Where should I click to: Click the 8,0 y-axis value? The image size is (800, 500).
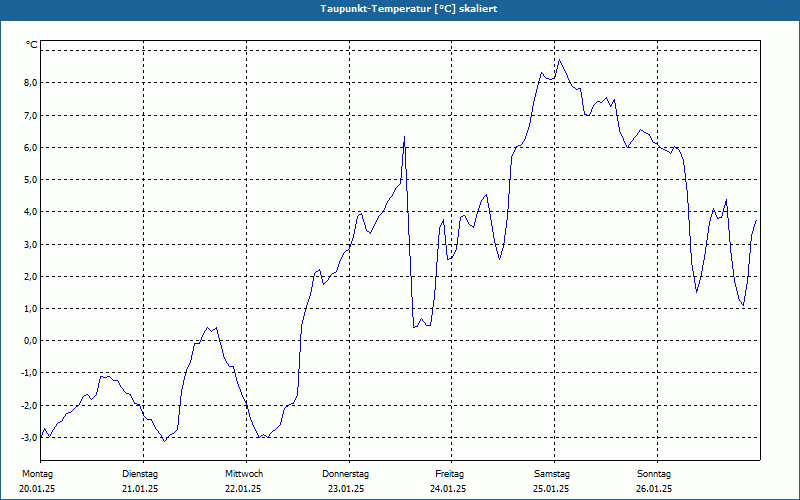30,83
